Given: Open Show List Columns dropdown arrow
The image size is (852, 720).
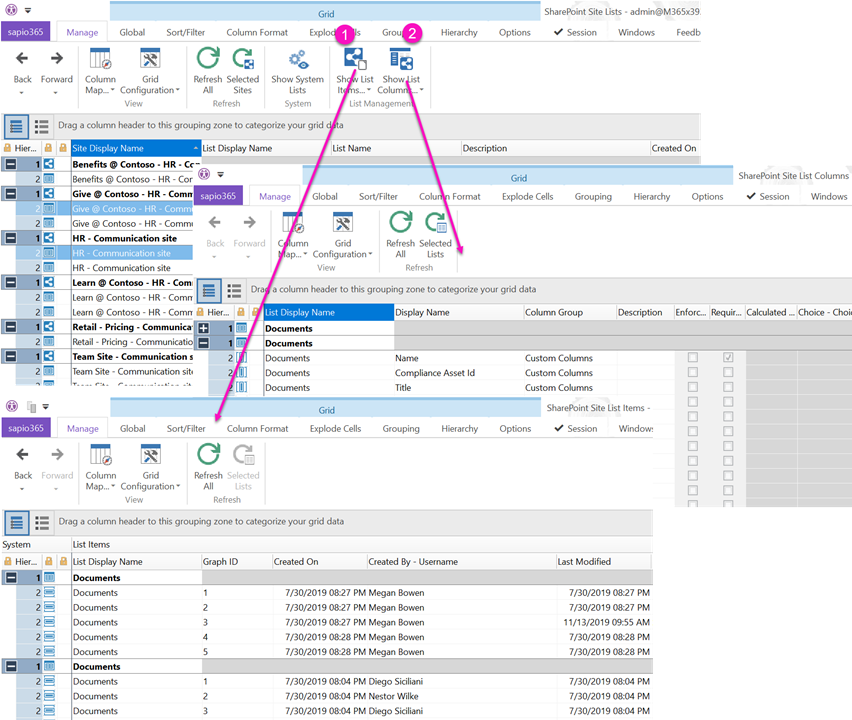Looking at the screenshot, I should click(x=422, y=90).
